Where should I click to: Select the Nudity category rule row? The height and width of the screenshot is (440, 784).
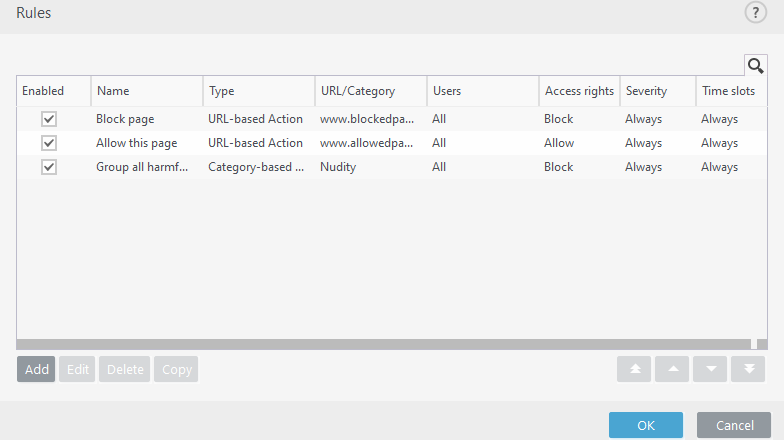pos(392,167)
